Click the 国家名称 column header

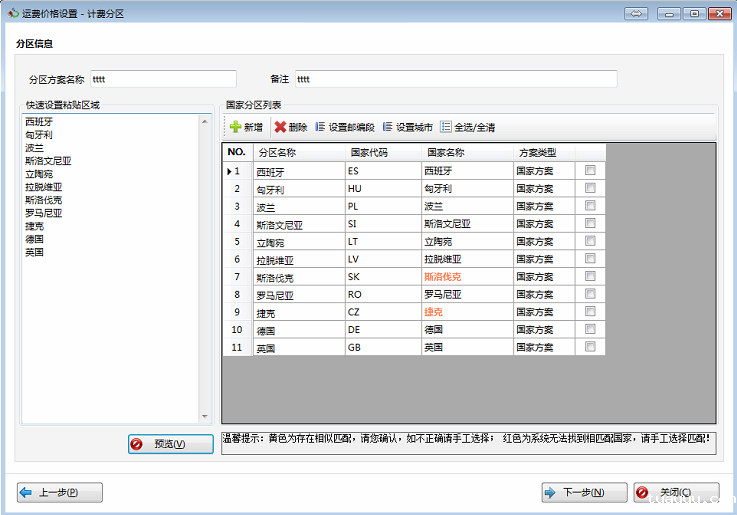tap(468, 152)
